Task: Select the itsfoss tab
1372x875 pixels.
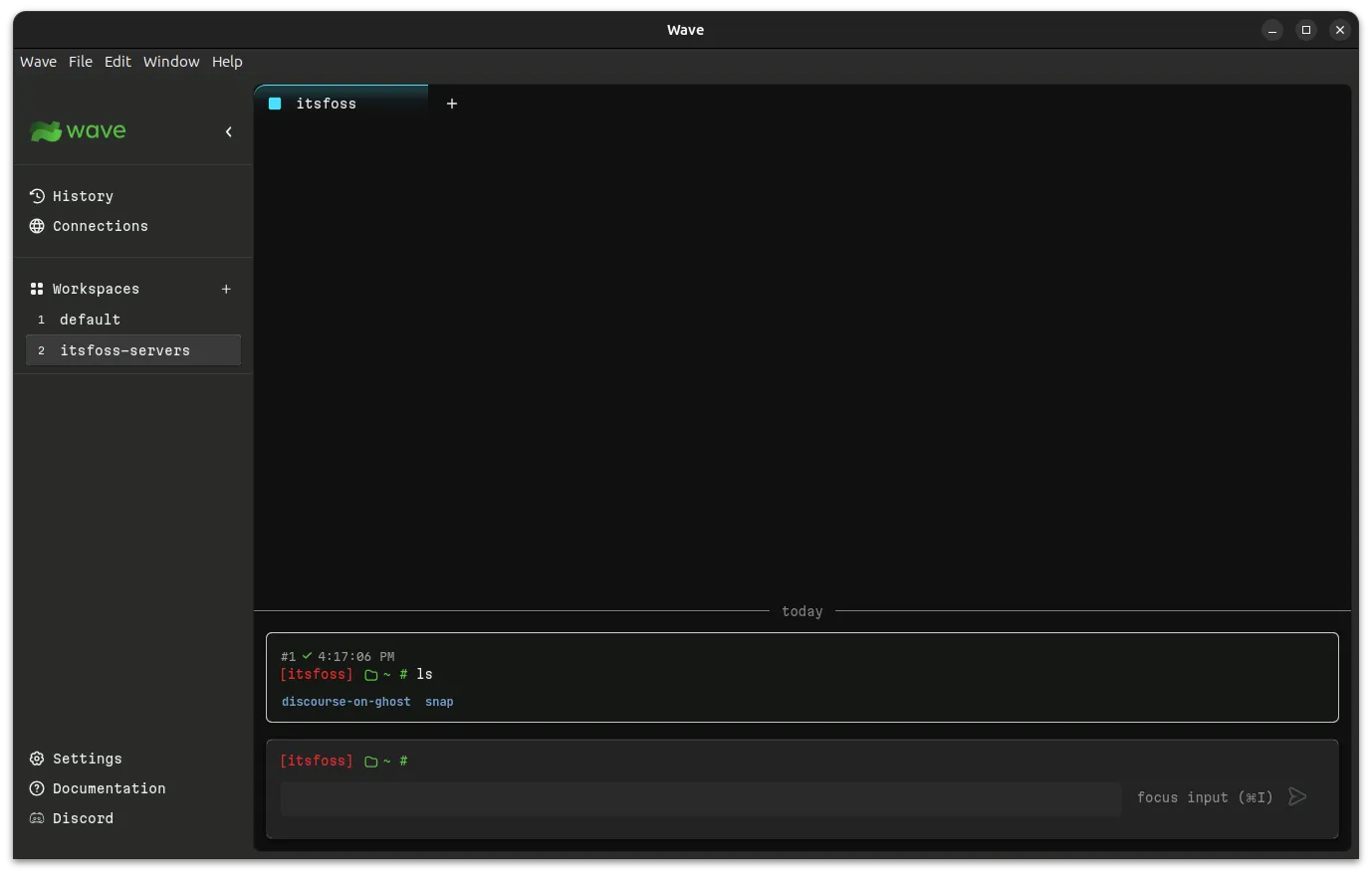Action: tap(327, 104)
